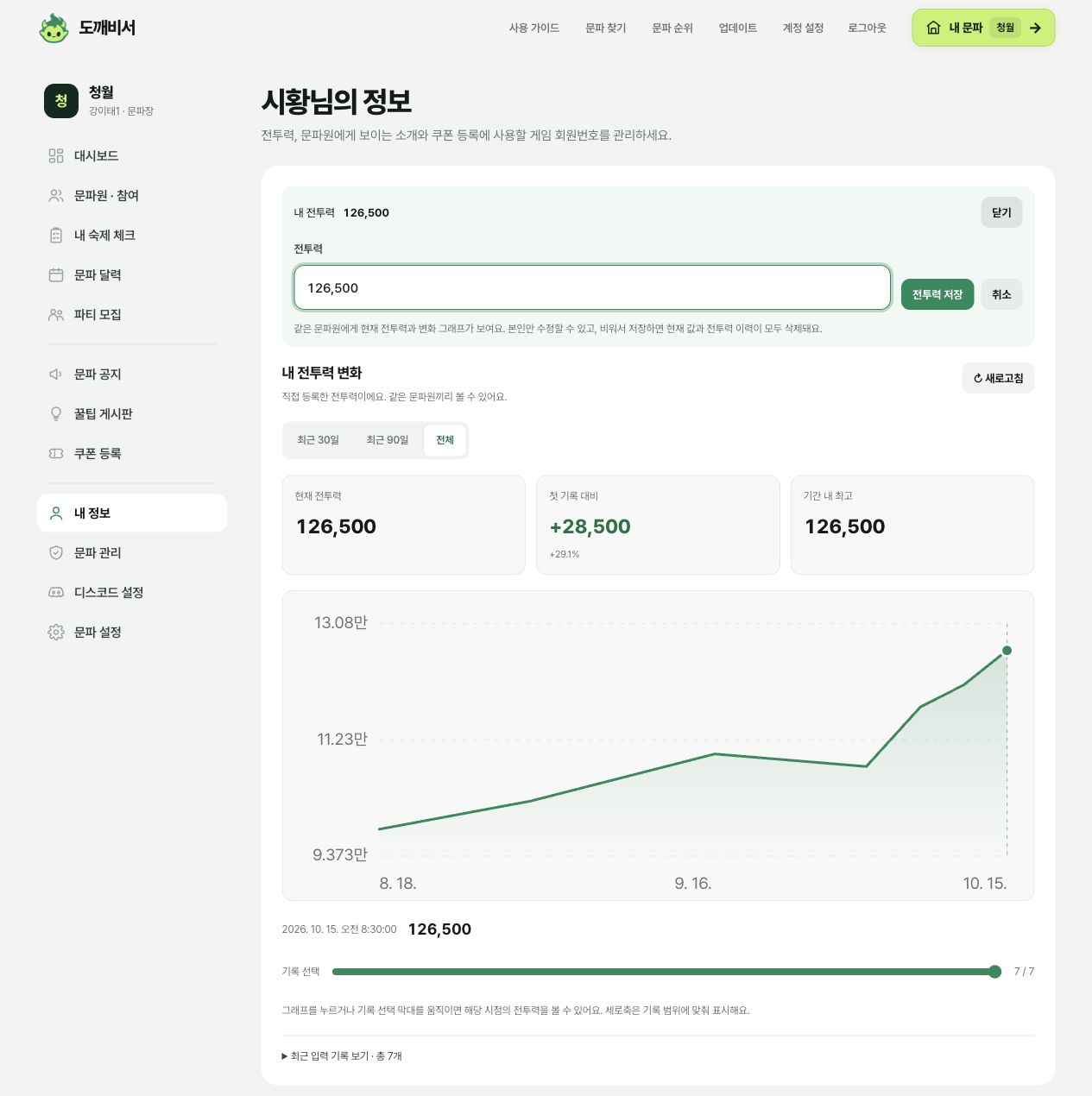The width and height of the screenshot is (1092, 1096).
Task: Click the 시황님의 정보 page heading
Action: pyautogui.click(x=337, y=102)
